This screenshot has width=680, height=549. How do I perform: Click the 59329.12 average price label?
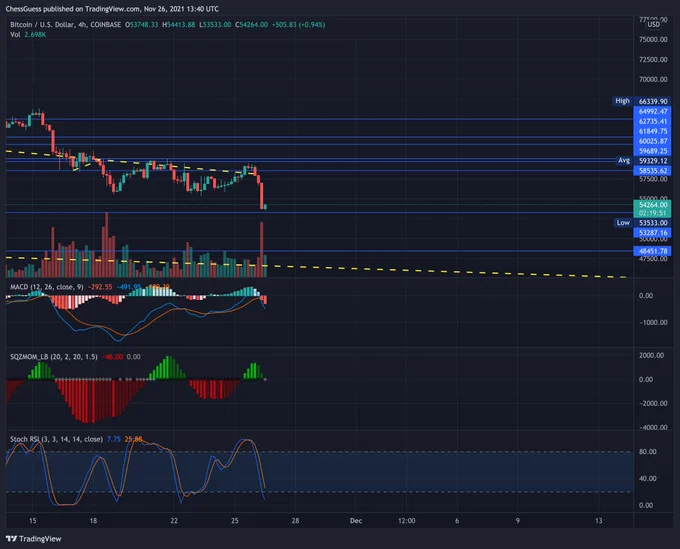coord(653,161)
